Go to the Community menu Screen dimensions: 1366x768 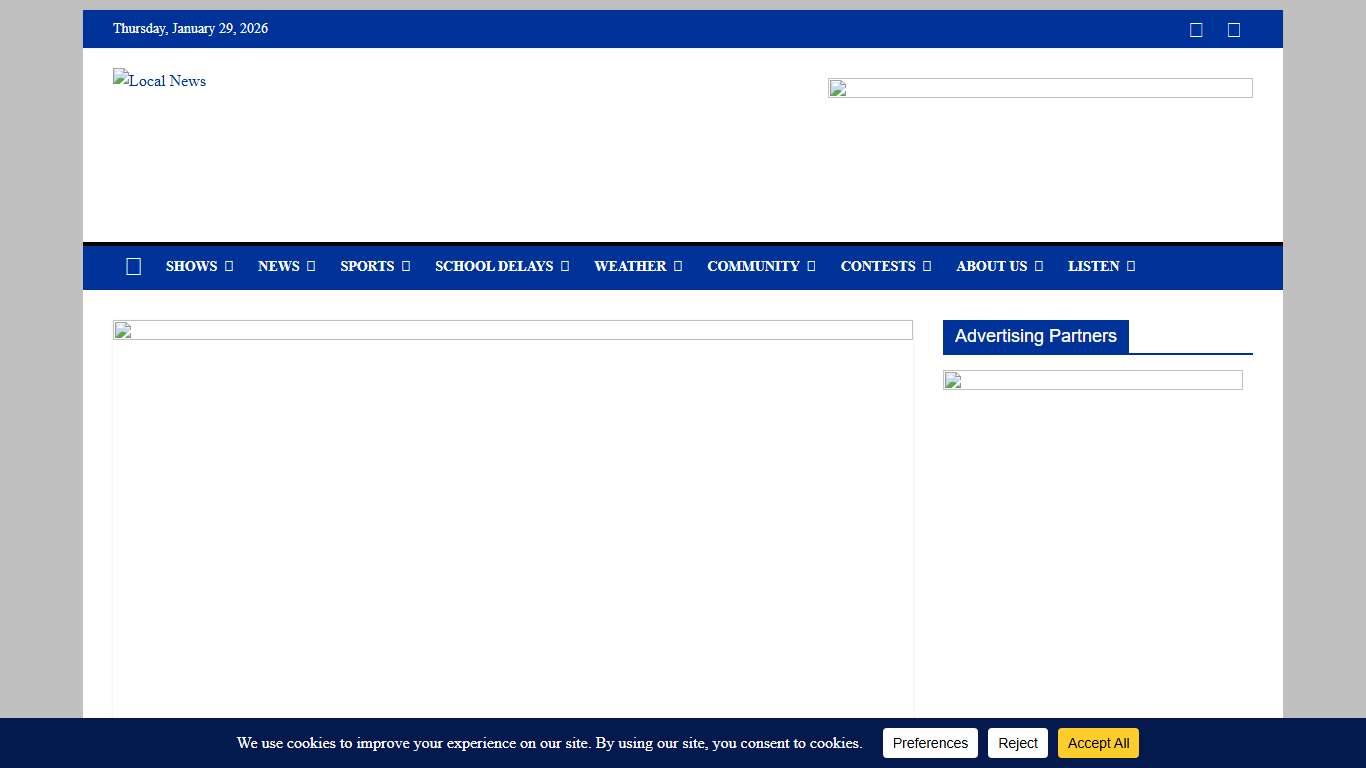[x=753, y=267]
